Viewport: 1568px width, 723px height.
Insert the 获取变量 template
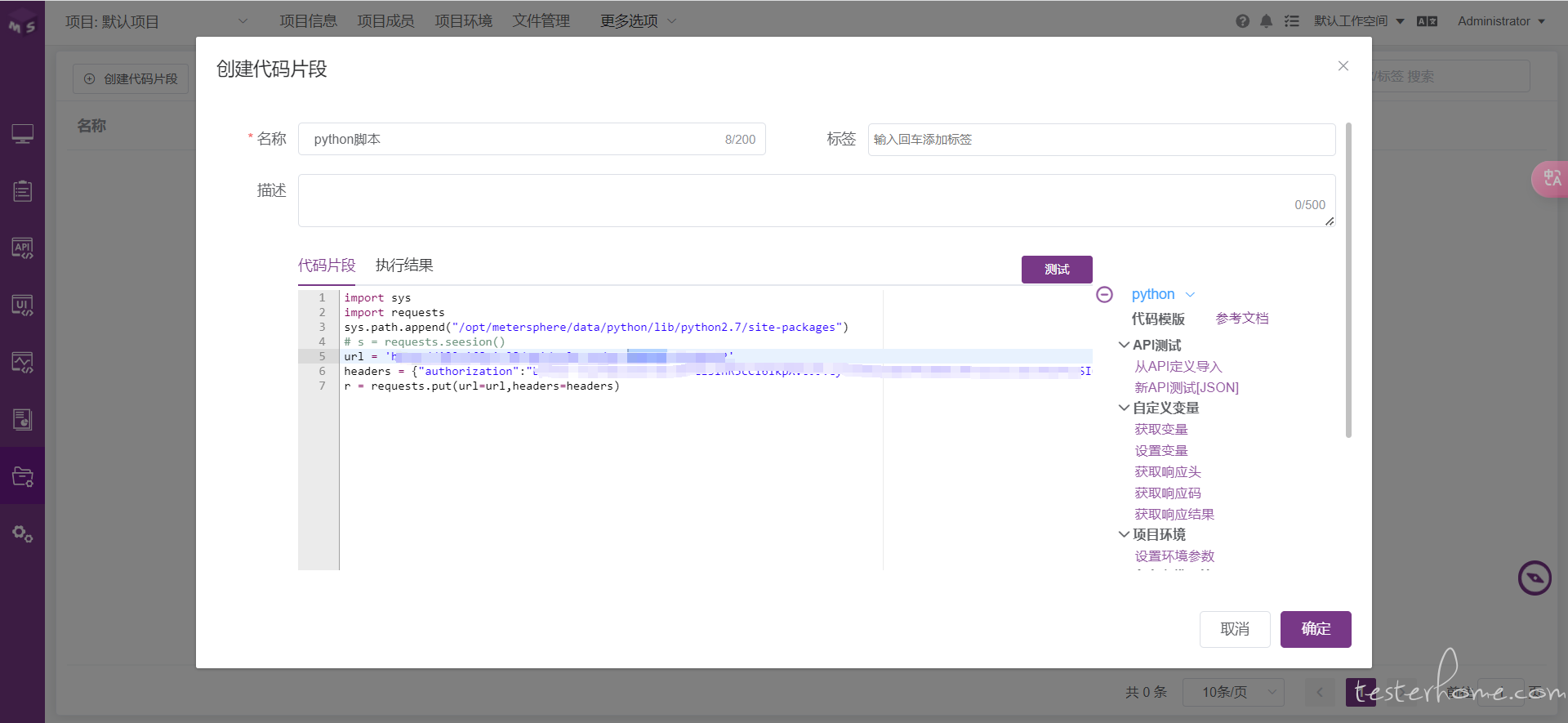tap(1161, 430)
